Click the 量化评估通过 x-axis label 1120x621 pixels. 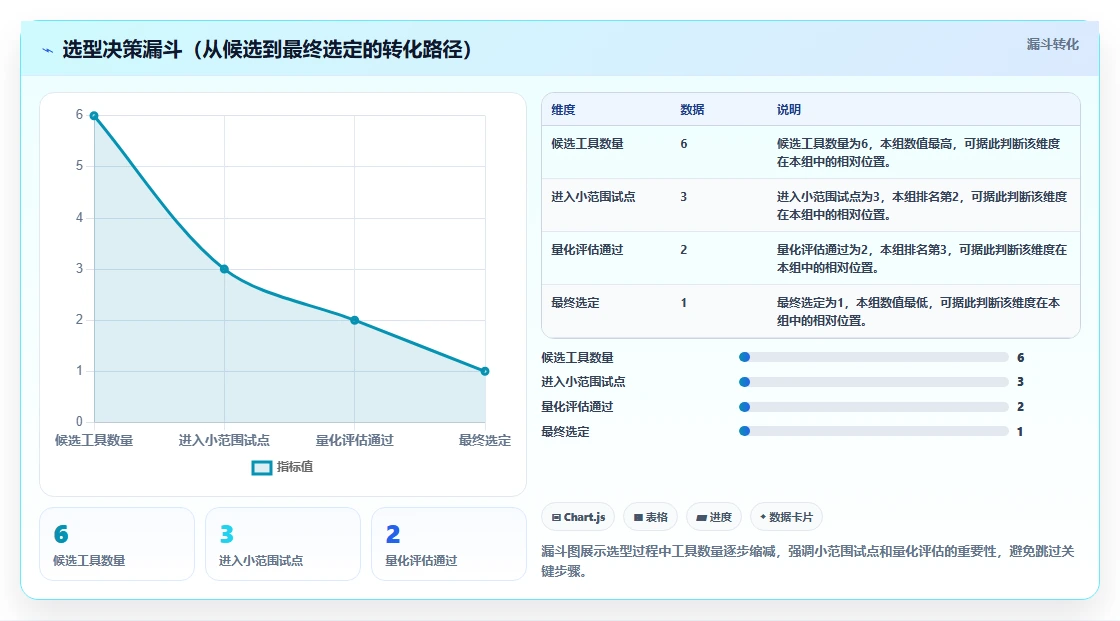click(354, 440)
